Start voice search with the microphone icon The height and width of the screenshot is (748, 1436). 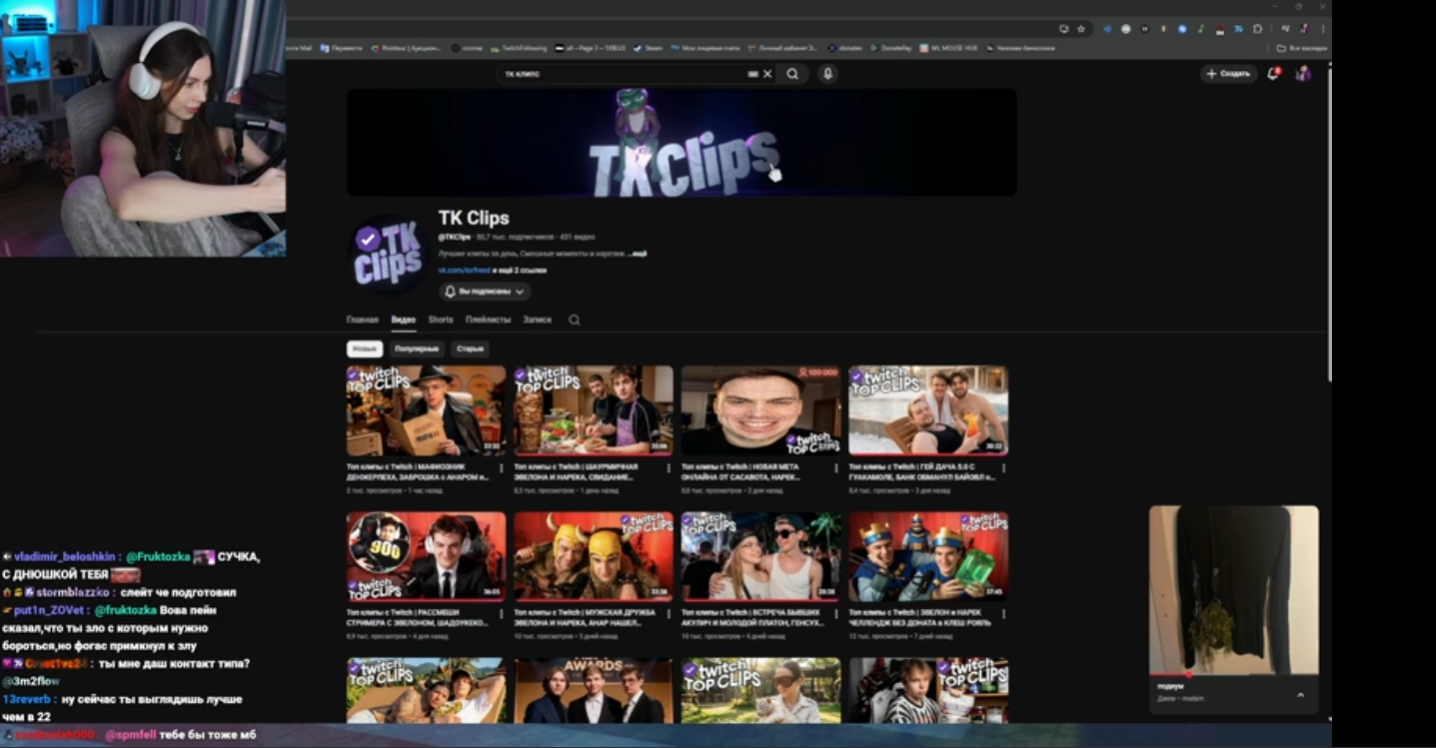click(827, 74)
